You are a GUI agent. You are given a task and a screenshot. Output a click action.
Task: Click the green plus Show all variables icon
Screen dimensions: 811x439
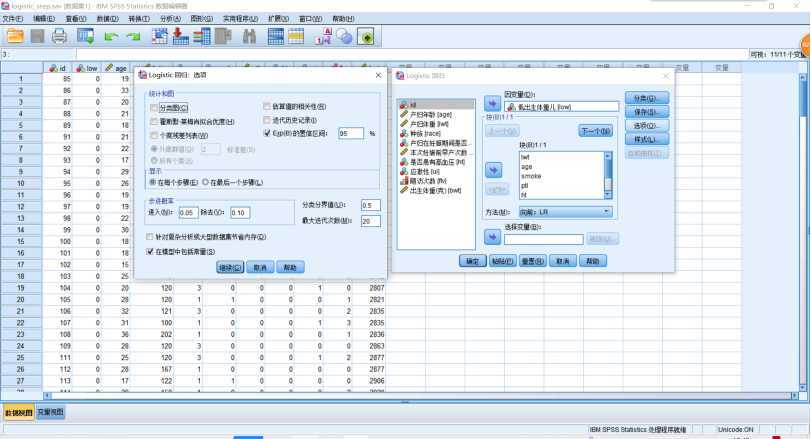tap(366, 37)
